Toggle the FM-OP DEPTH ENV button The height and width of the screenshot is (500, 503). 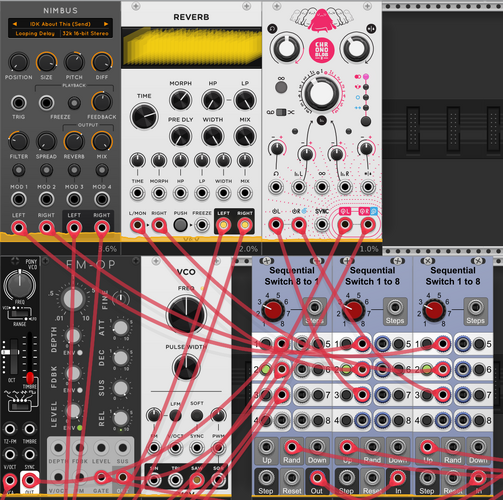80,352
